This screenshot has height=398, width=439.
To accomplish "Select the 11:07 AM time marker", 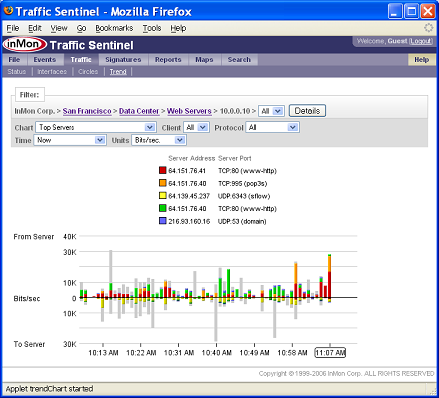I will [330, 353].
